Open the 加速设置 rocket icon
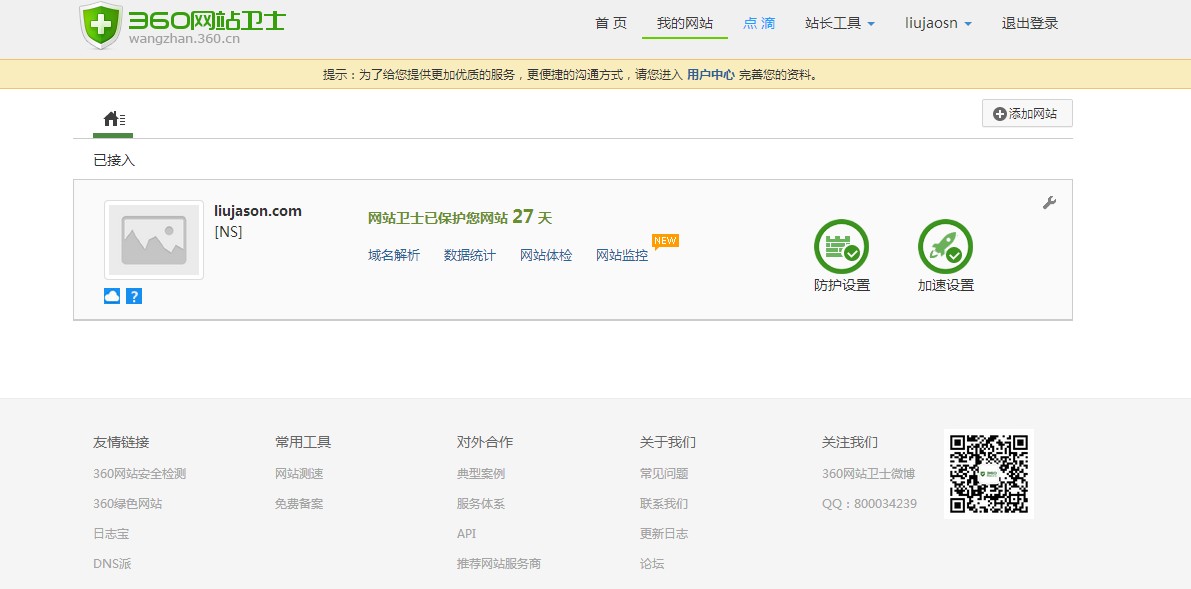 tap(945, 247)
